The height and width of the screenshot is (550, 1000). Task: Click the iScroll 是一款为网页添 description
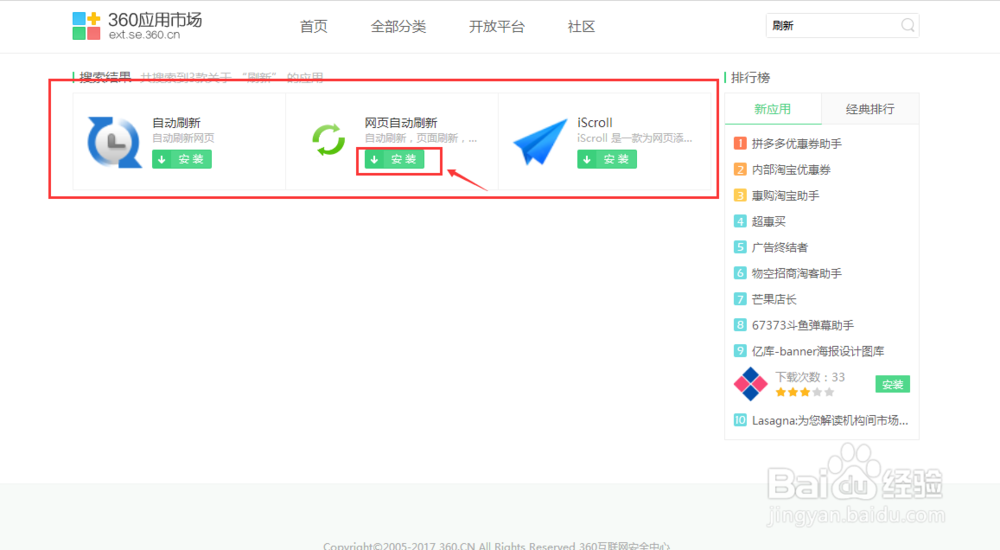point(635,138)
